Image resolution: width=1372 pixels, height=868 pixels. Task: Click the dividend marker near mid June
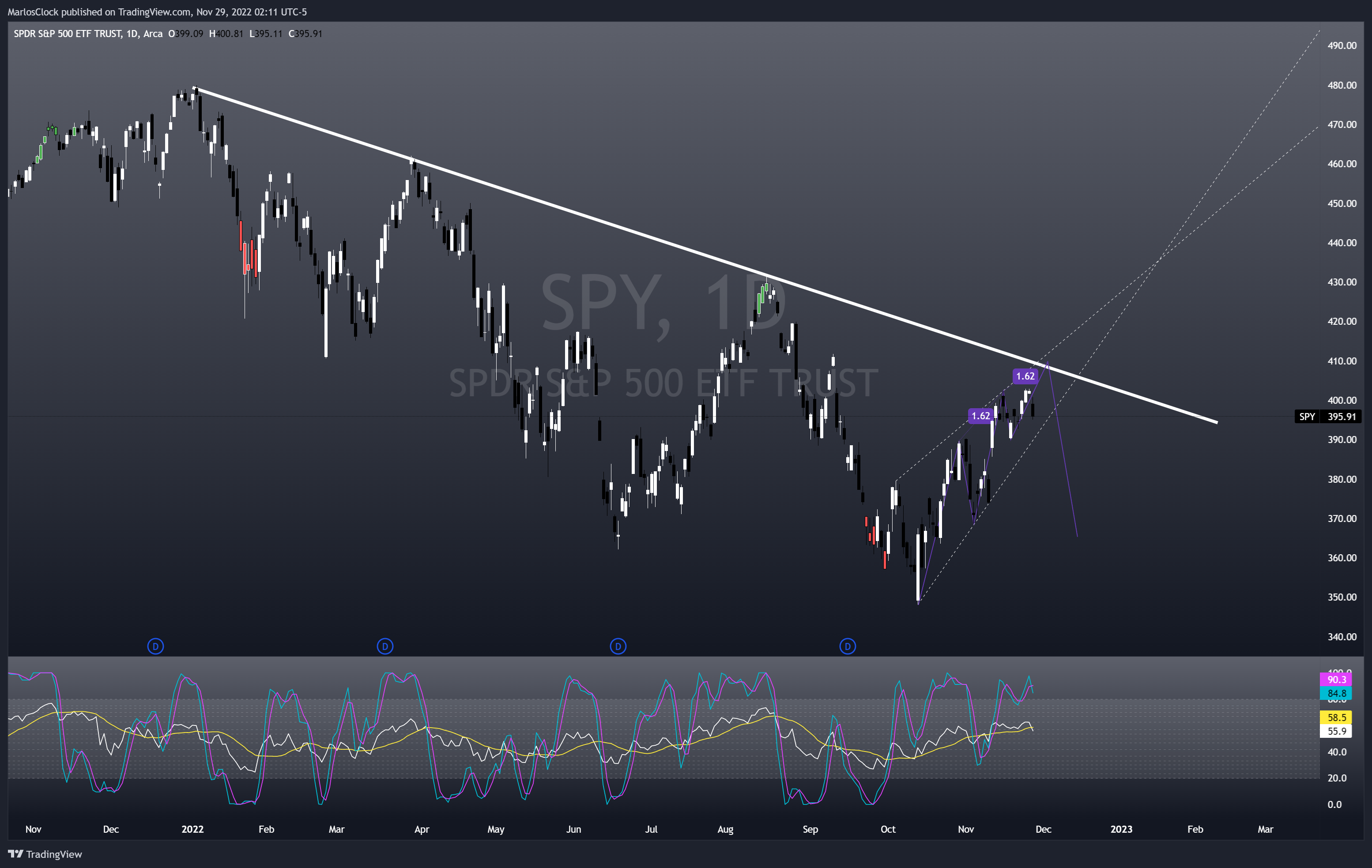pos(618,646)
